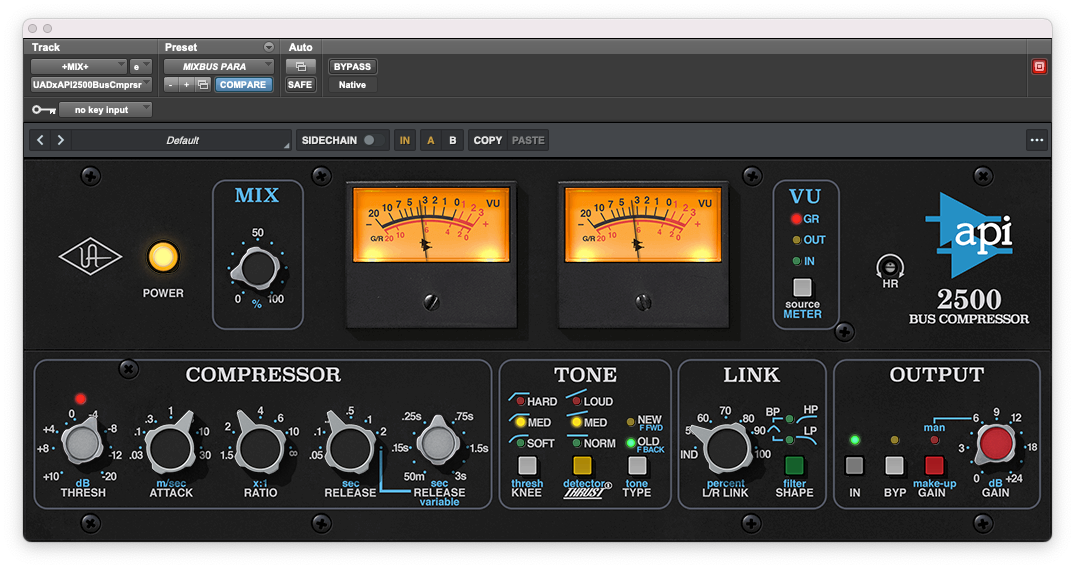
Task: Click the Native button
Action: (x=352, y=85)
